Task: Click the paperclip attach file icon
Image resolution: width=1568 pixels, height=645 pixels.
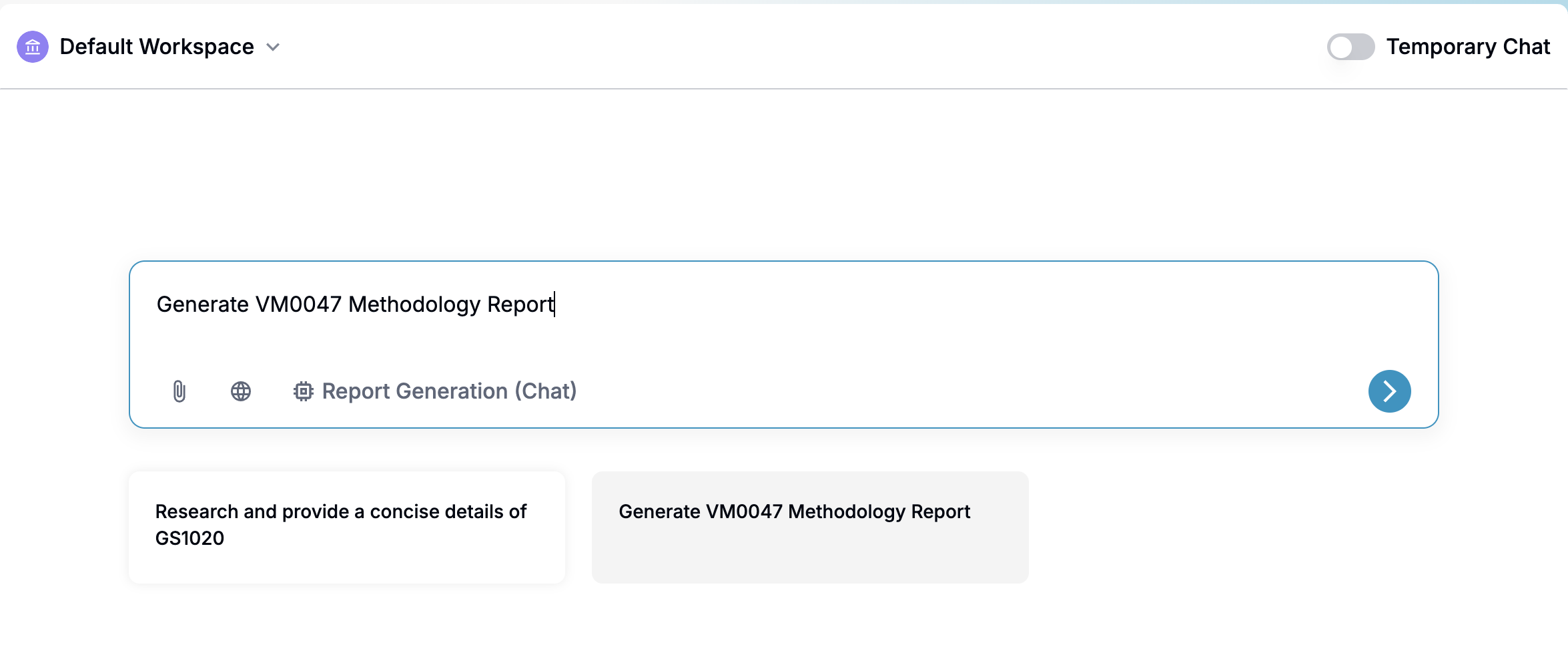Action: [179, 391]
